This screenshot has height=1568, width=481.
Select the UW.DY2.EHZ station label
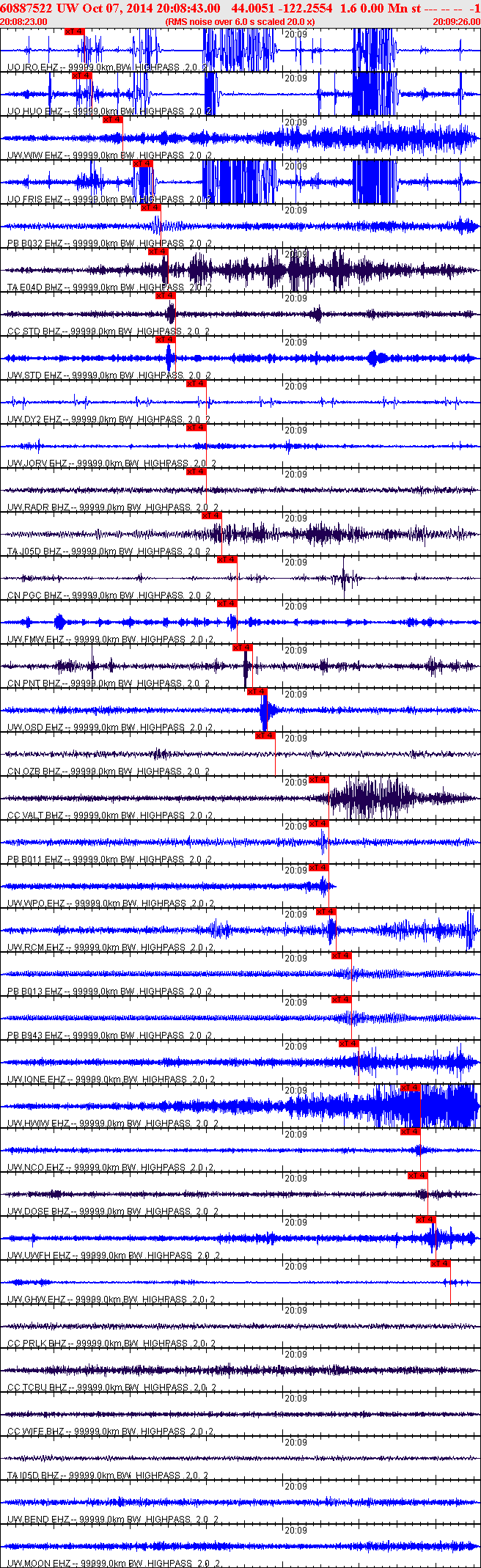tap(109, 420)
